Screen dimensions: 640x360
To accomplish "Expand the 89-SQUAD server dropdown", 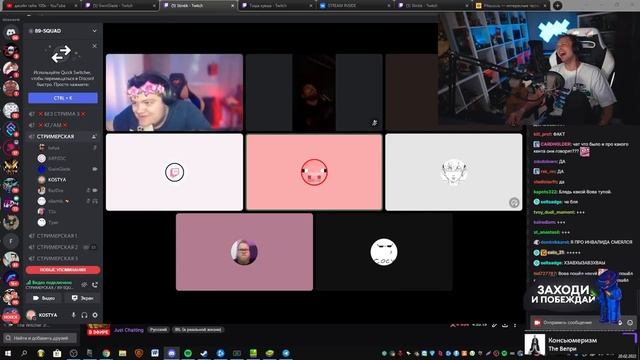I will [x=94, y=31].
